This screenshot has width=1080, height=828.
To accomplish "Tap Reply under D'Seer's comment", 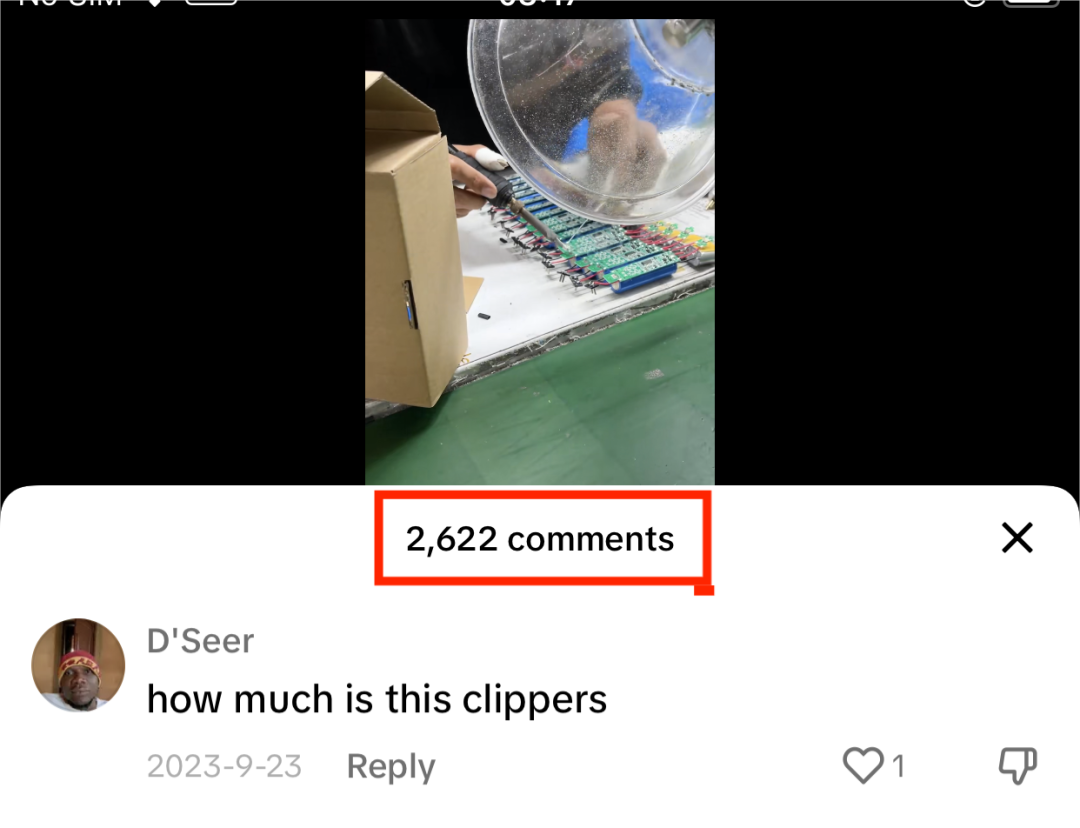I will [x=391, y=766].
